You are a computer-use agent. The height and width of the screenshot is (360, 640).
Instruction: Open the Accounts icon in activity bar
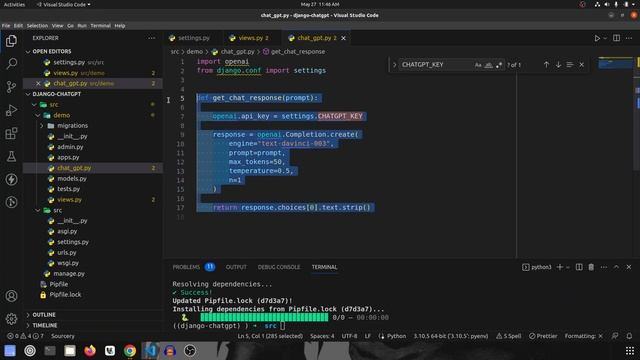[11, 296]
